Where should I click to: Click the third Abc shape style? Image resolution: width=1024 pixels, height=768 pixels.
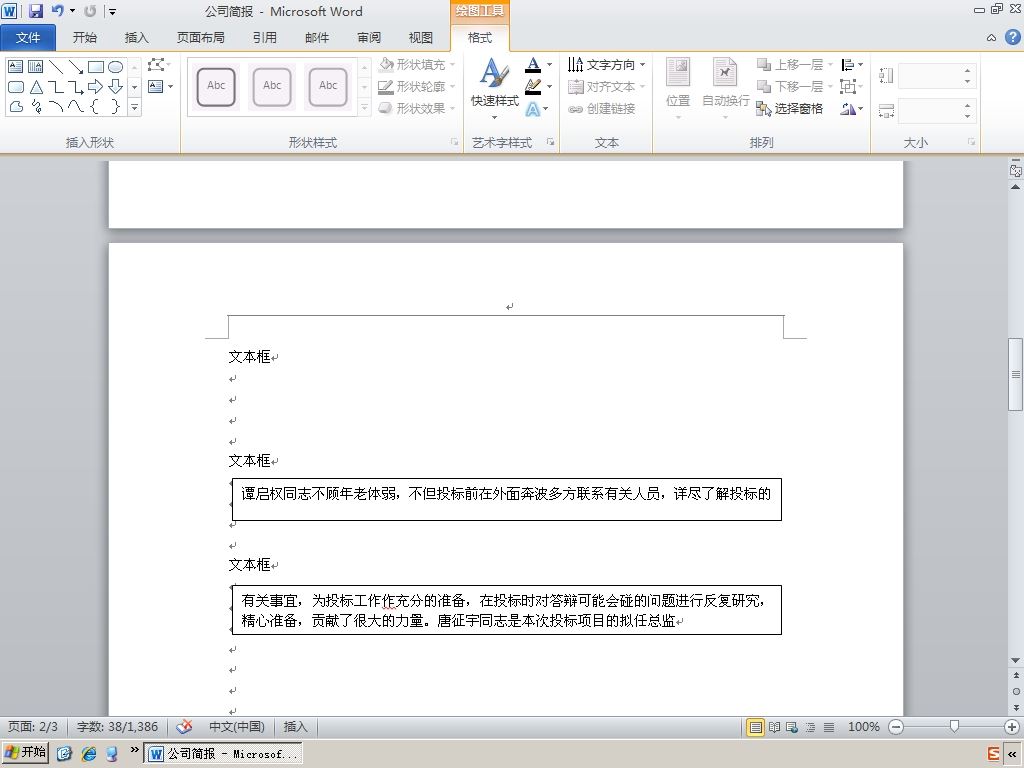pyautogui.click(x=328, y=86)
